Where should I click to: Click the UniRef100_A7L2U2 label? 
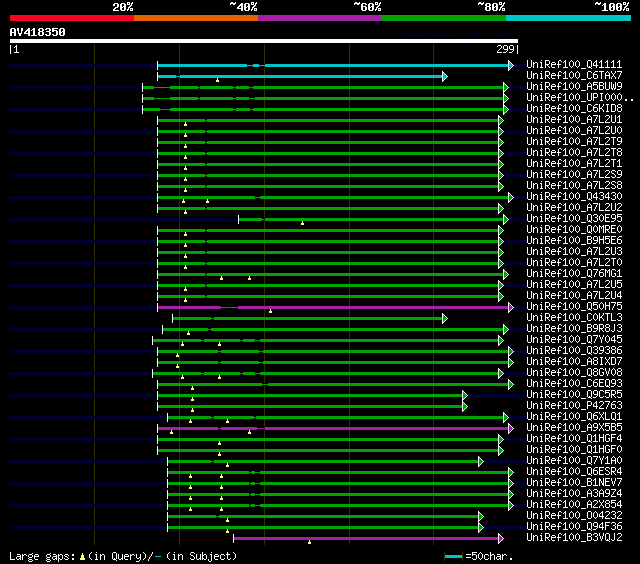(x=574, y=208)
